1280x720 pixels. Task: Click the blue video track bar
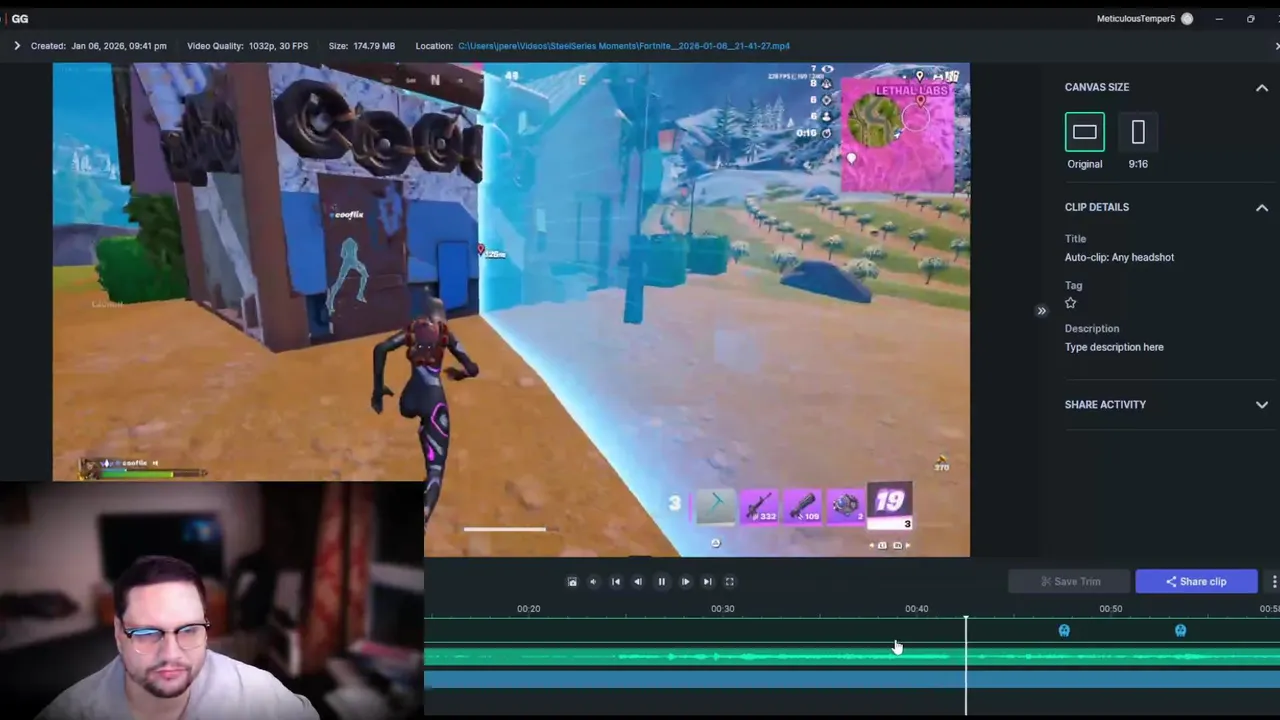[852, 680]
